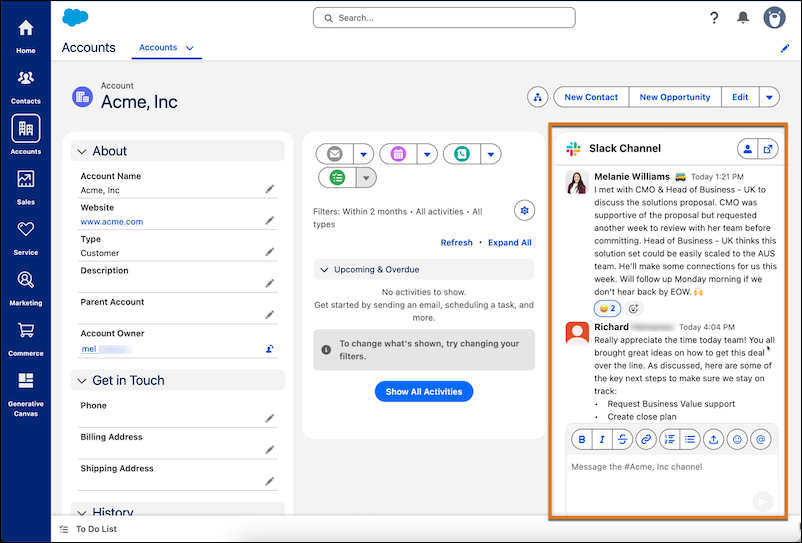Screen dimensions: 802x543
Task: Toggle strikethrough in Slack composer
Action: pyautogui.click(x=622, y=439)
